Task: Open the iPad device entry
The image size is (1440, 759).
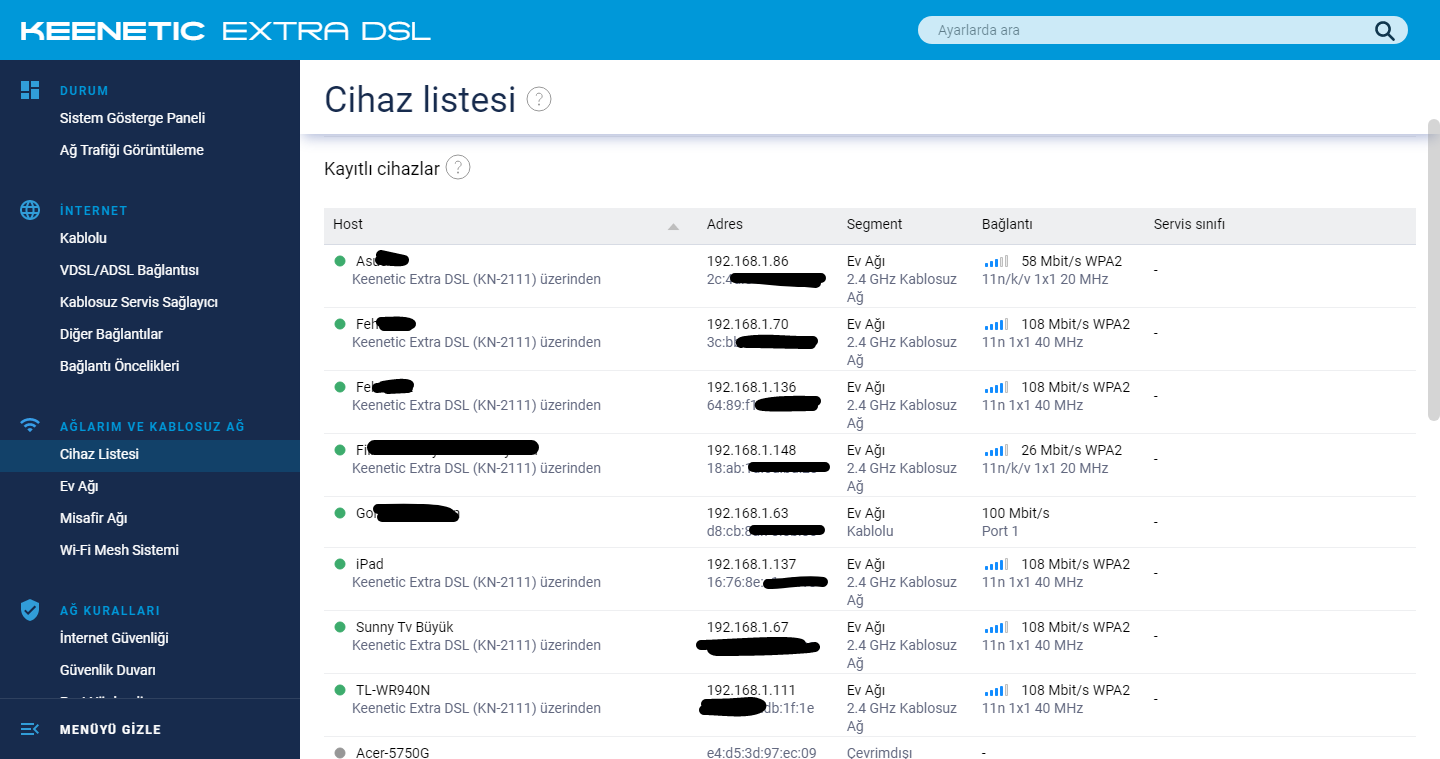Action: pos(370,564)
